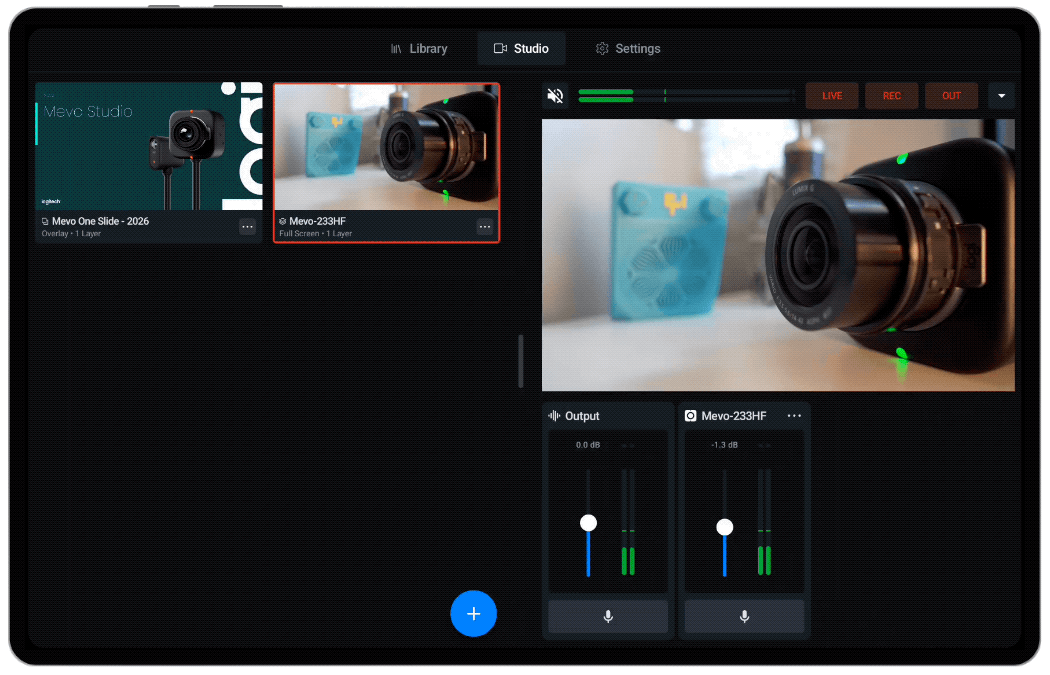The image size is (1050, 675).
Task: Click the microphone icon under the Output channel
Action: (x=607, y=617)
